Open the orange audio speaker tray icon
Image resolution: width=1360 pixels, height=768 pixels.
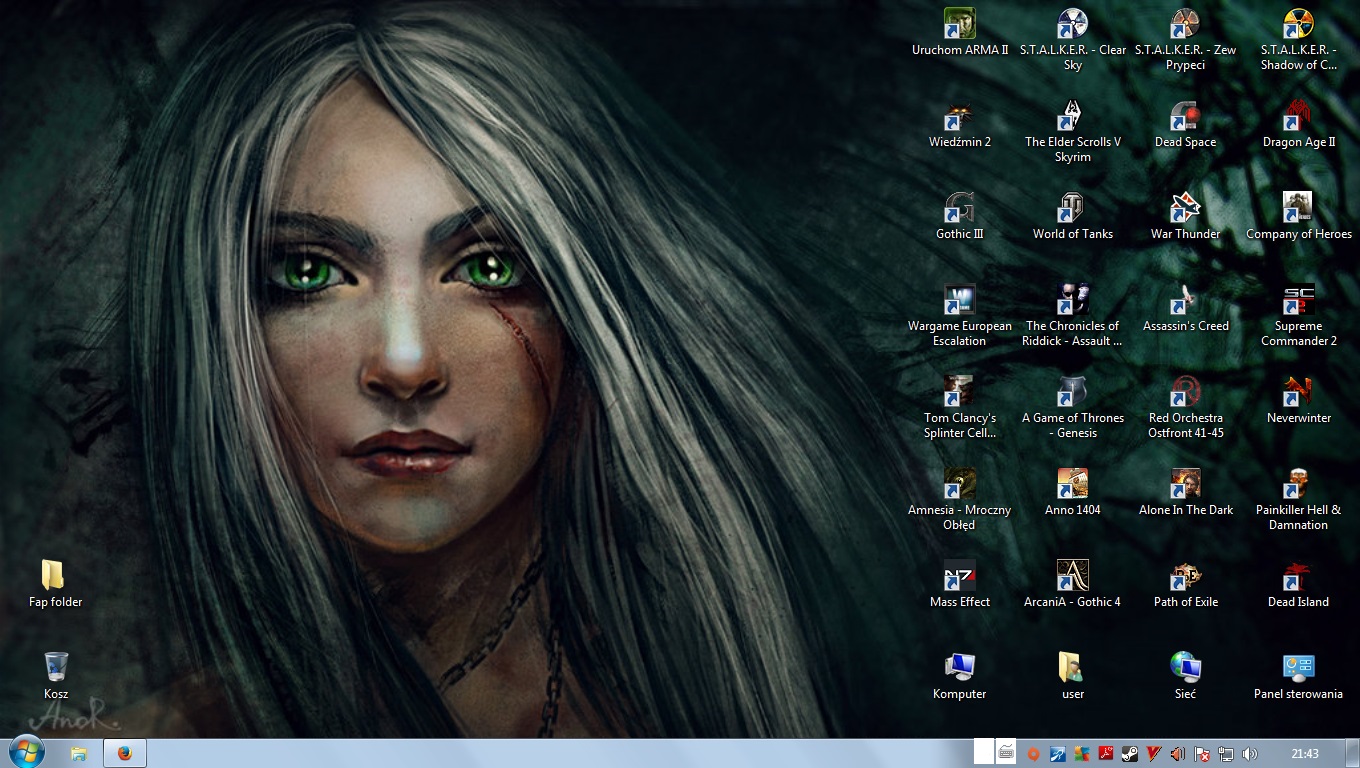(1178, 754)
